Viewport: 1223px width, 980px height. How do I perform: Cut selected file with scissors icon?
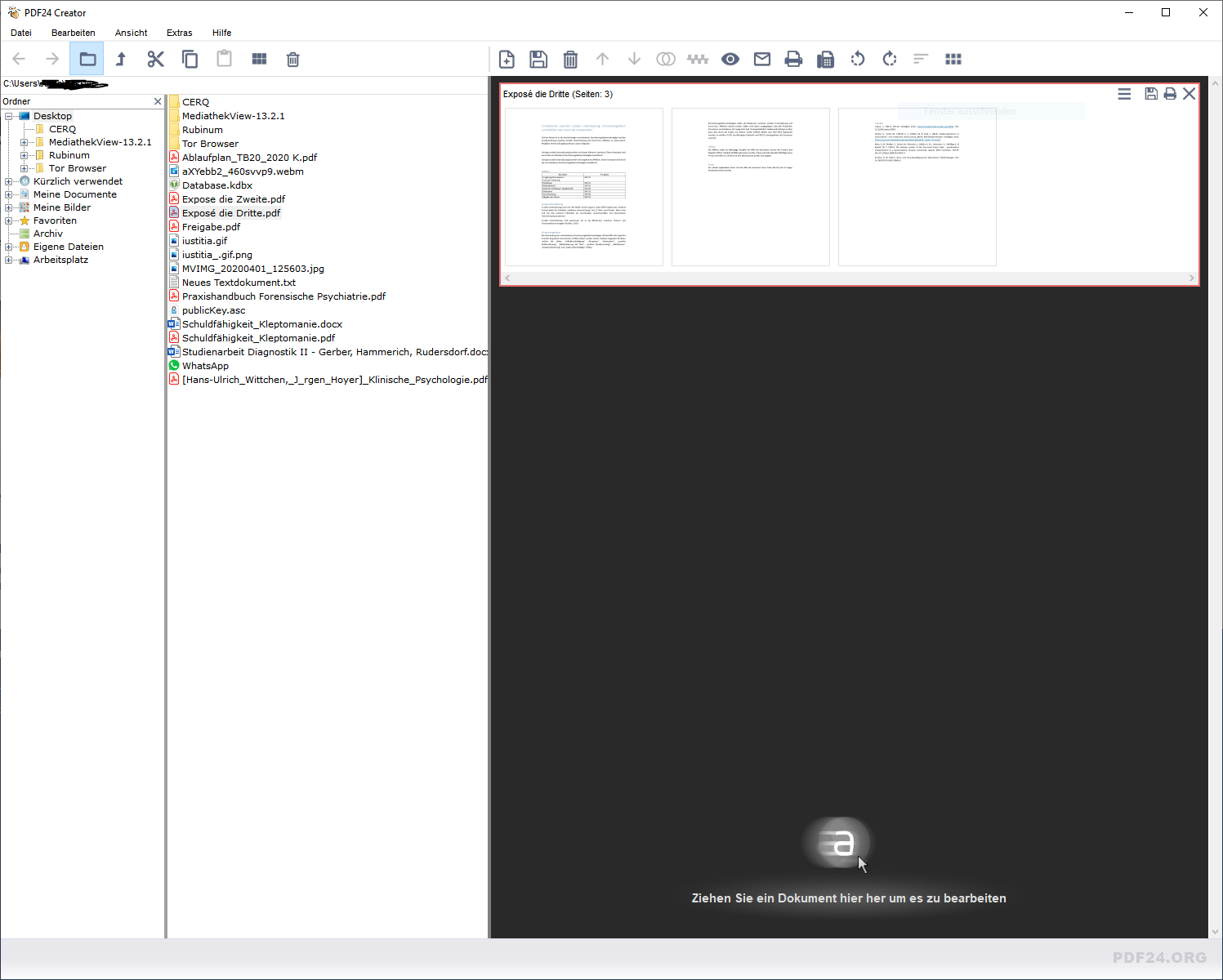point(156,59)
